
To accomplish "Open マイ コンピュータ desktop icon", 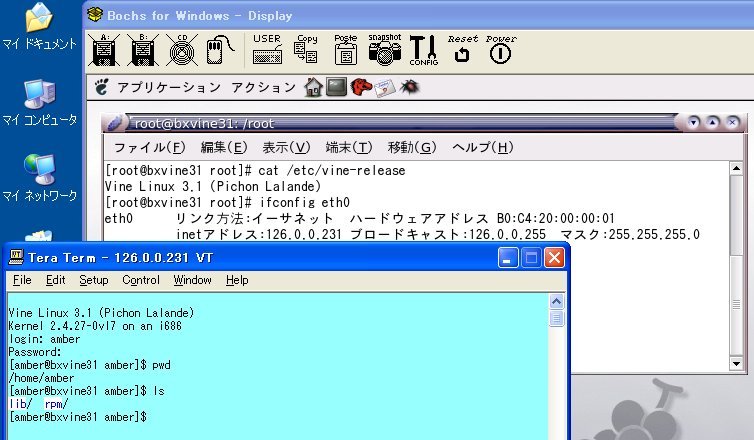I will (39, 103).
